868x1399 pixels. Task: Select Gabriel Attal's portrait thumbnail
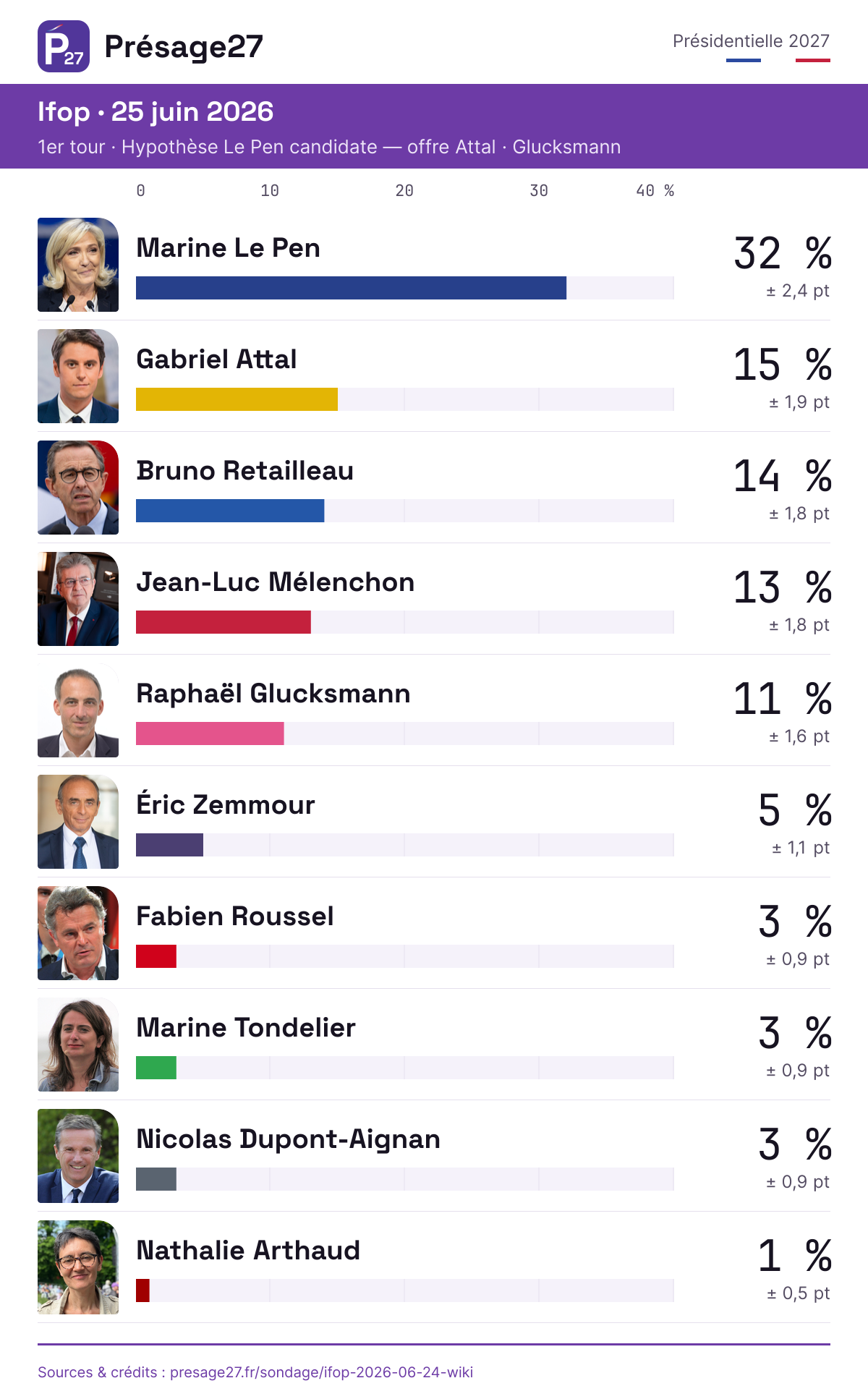click(x=78, y=376)
